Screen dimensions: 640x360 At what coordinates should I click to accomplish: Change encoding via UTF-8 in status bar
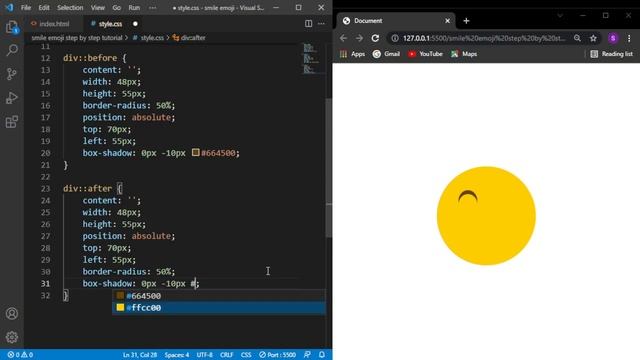[x=204, y=355]
